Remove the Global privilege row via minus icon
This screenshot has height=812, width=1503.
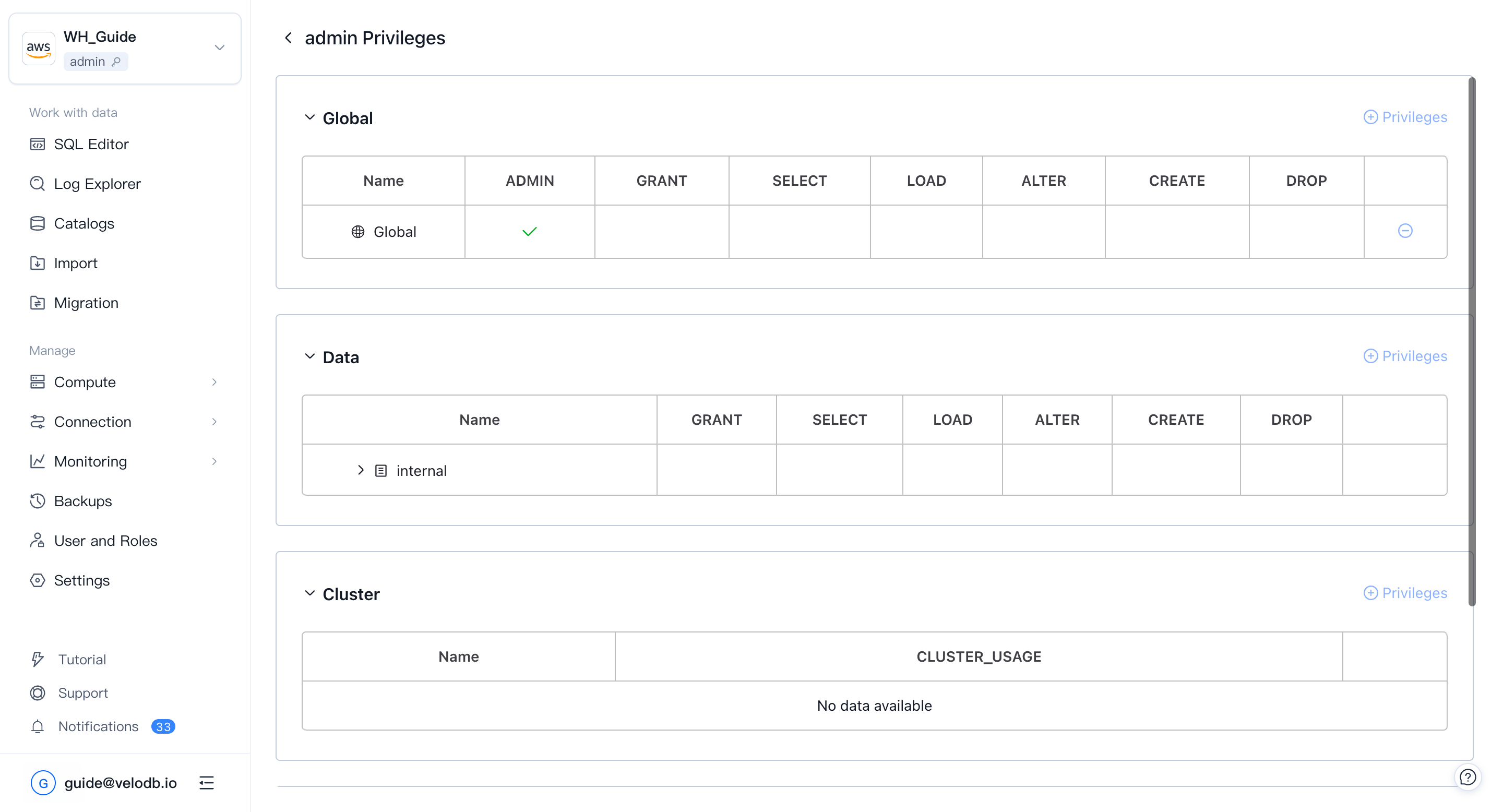click(1406, 231)
